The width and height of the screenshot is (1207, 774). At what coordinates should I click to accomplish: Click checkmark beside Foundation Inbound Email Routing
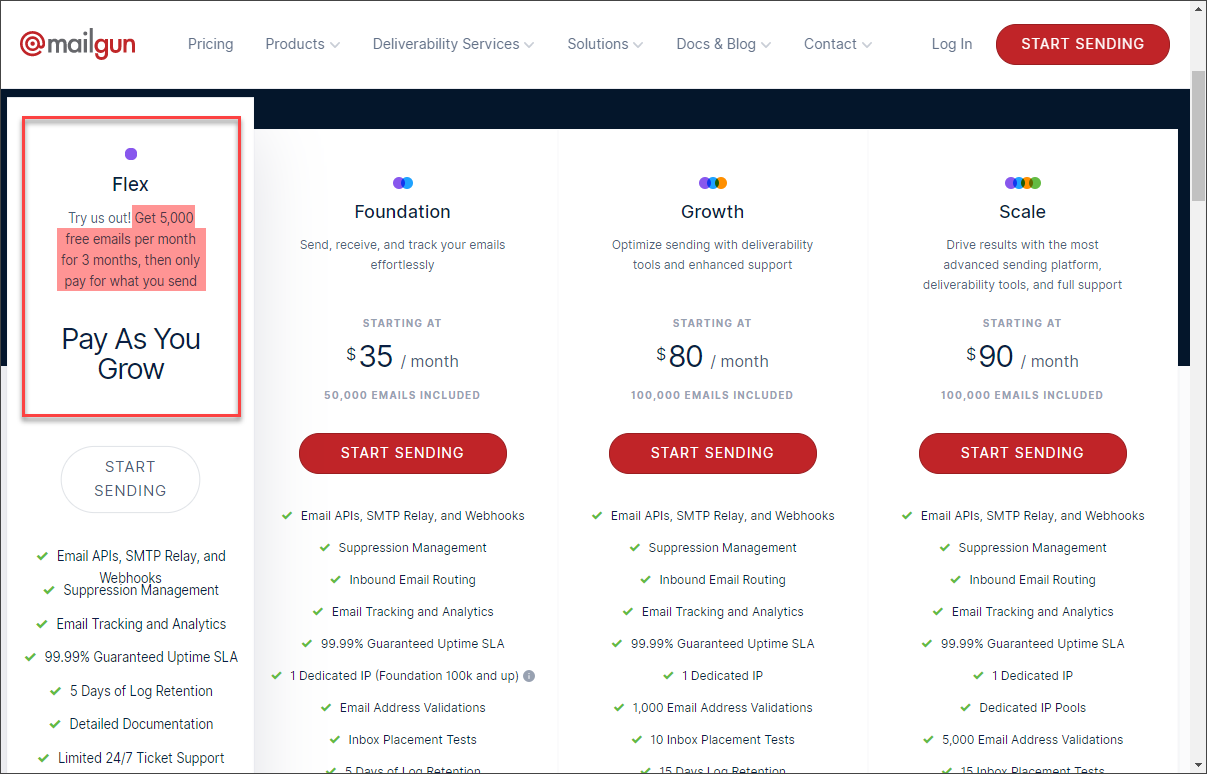(336, 580)
